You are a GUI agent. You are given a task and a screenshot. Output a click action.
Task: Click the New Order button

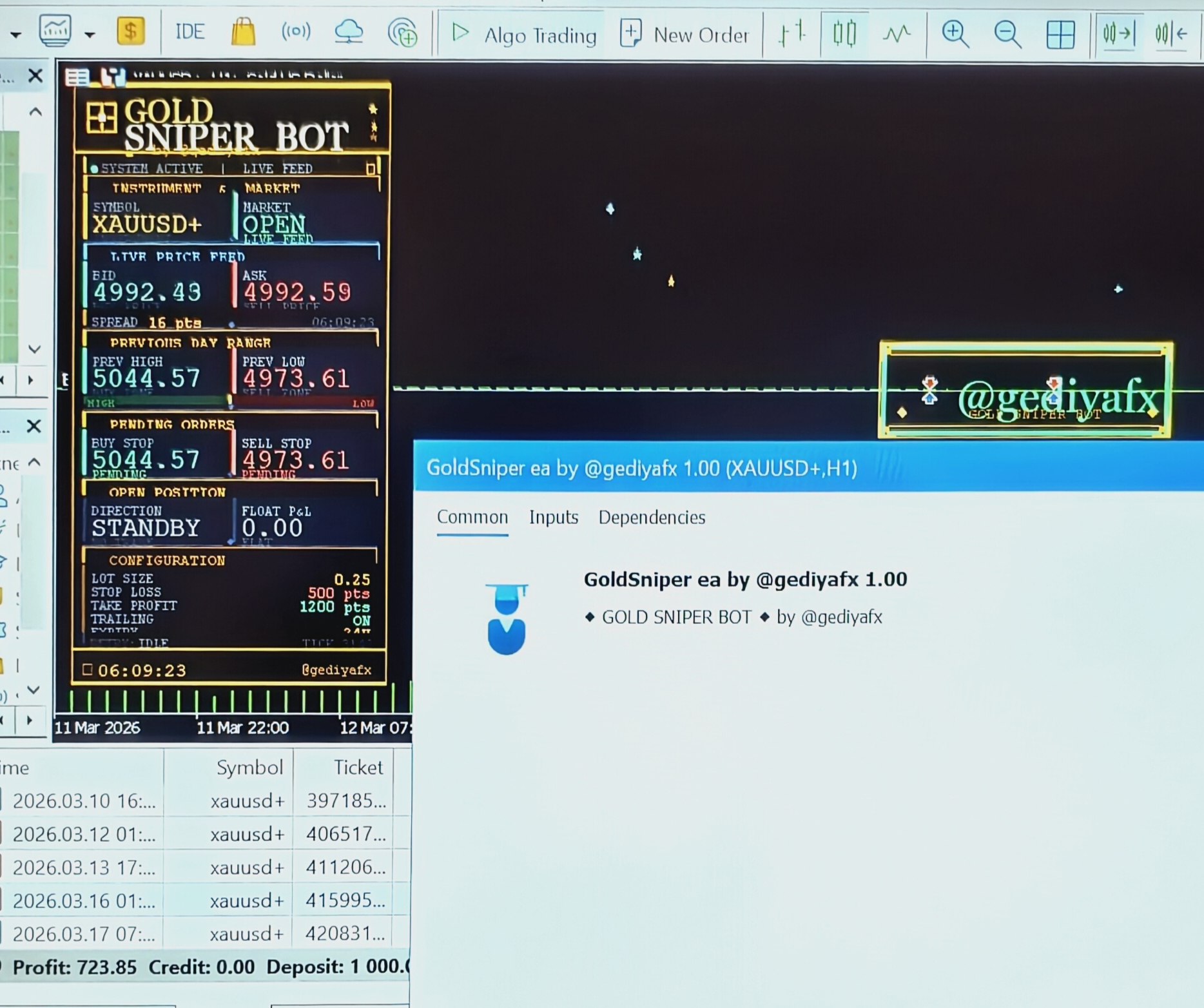[x=685, y=34]
